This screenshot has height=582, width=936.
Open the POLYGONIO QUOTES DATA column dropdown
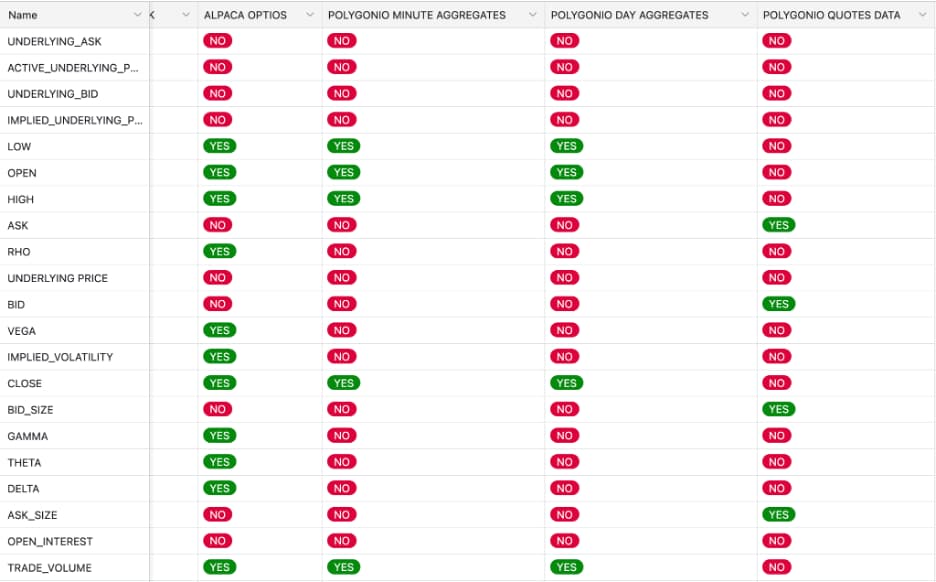click(x=922, y=14)
